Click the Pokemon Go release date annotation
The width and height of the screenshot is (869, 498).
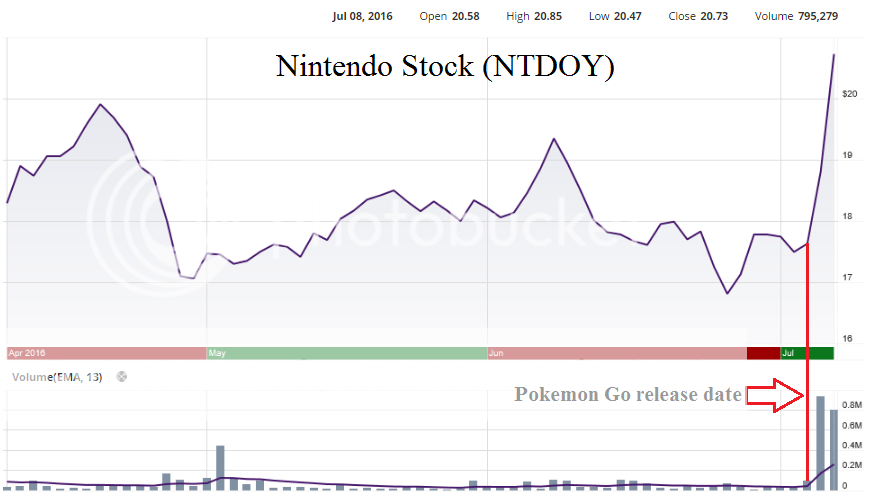point(628,394)
